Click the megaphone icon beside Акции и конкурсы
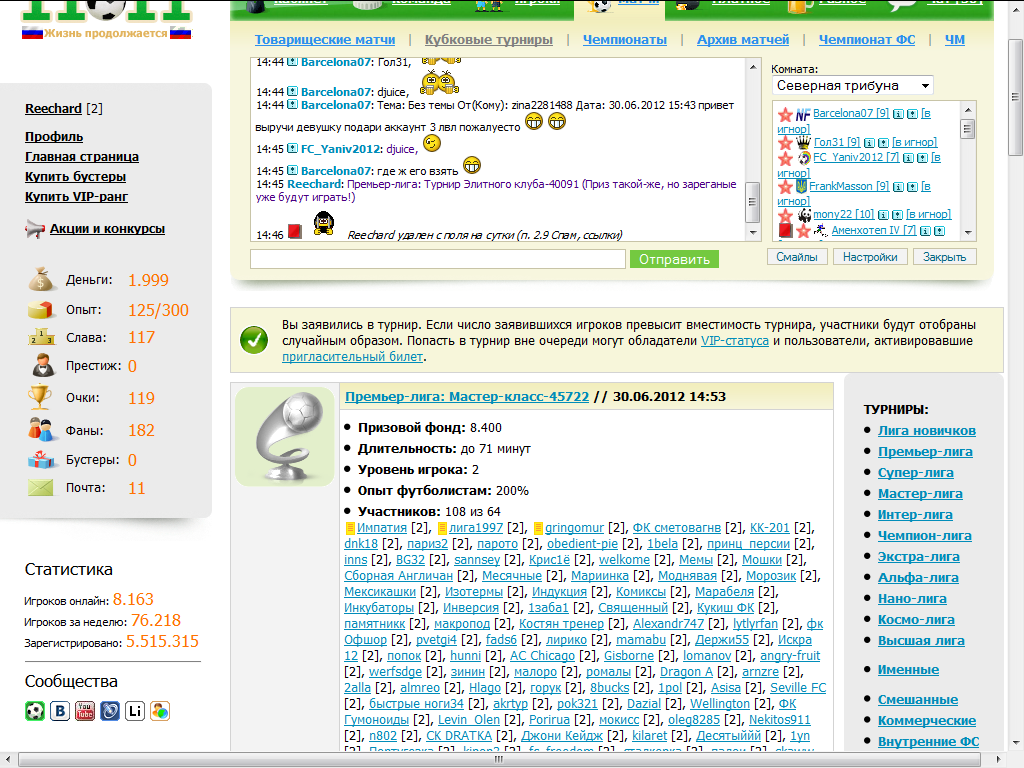Screen dimensions: 1024x768 tap(35, 229)
